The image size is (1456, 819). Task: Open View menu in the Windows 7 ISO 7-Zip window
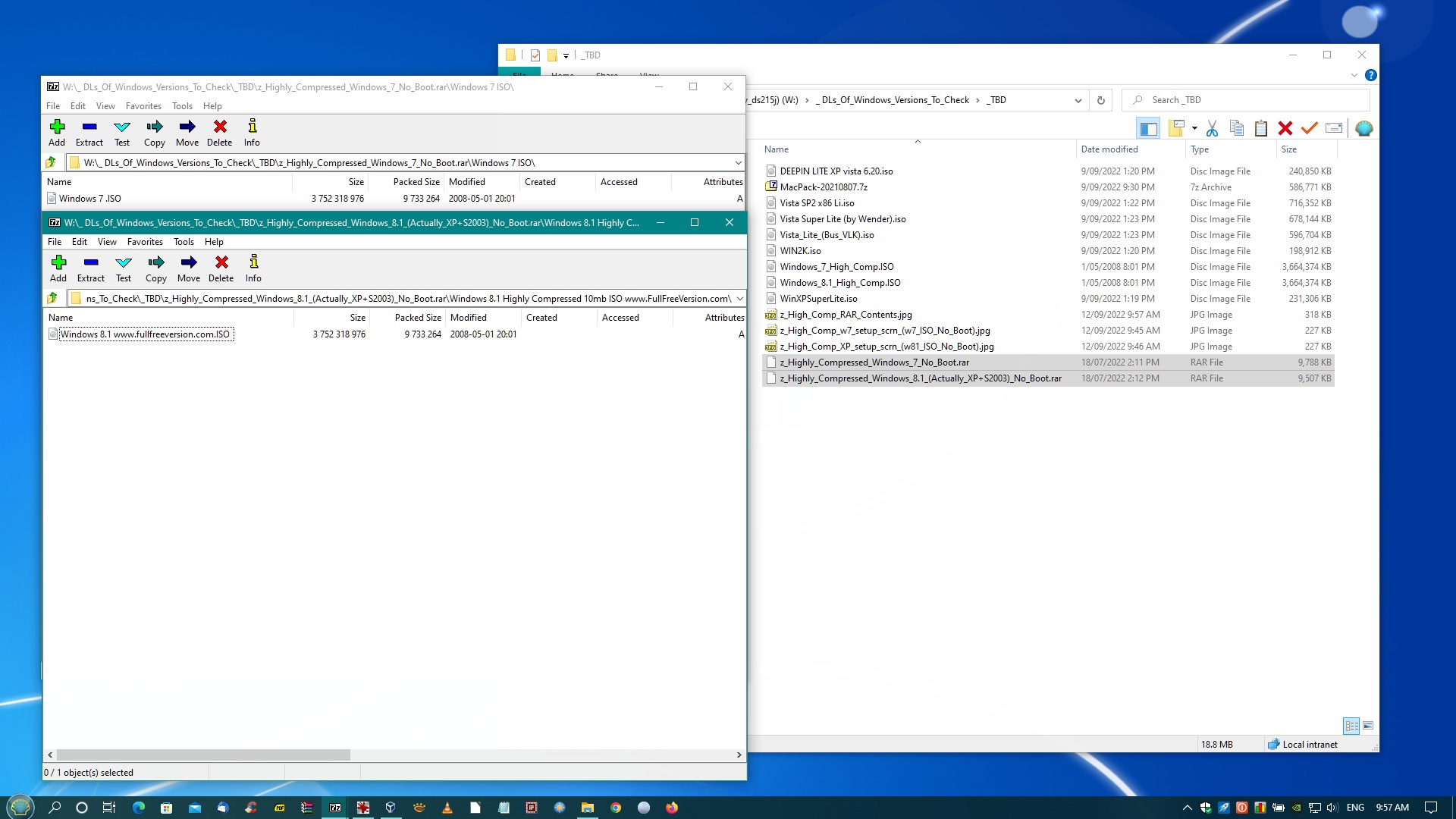(x=105, y=106)
